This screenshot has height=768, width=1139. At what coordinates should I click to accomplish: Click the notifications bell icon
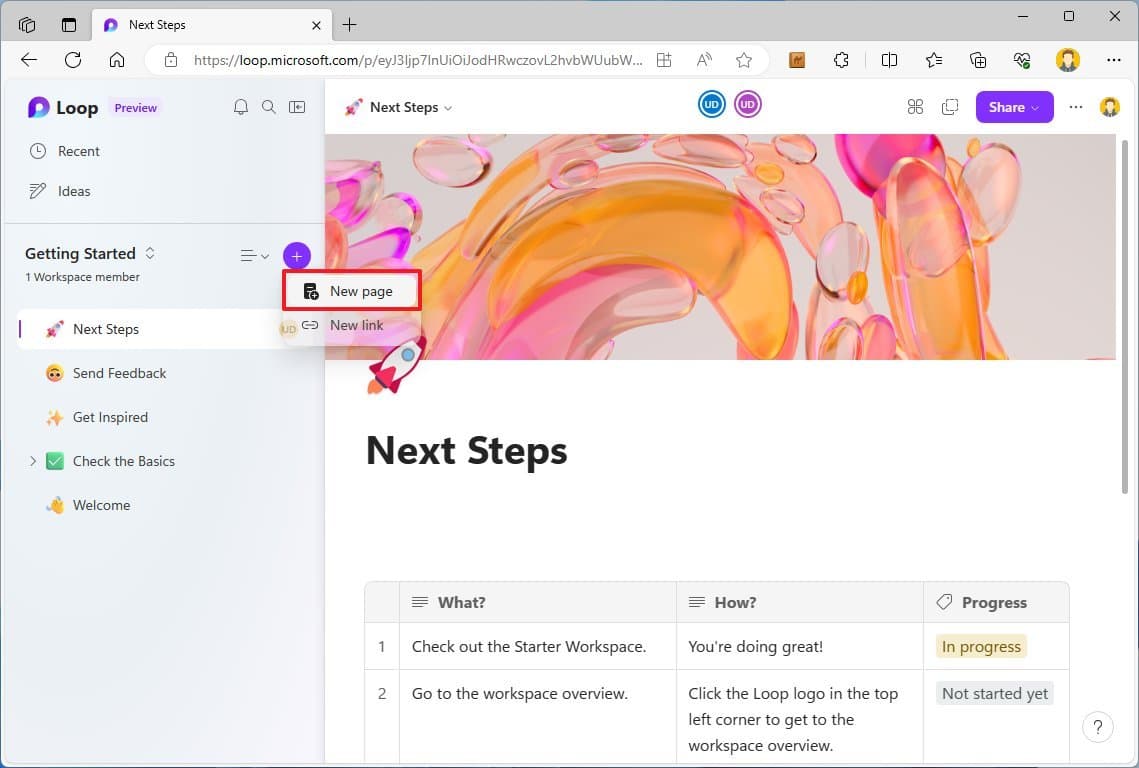click(x=240, y=107)
